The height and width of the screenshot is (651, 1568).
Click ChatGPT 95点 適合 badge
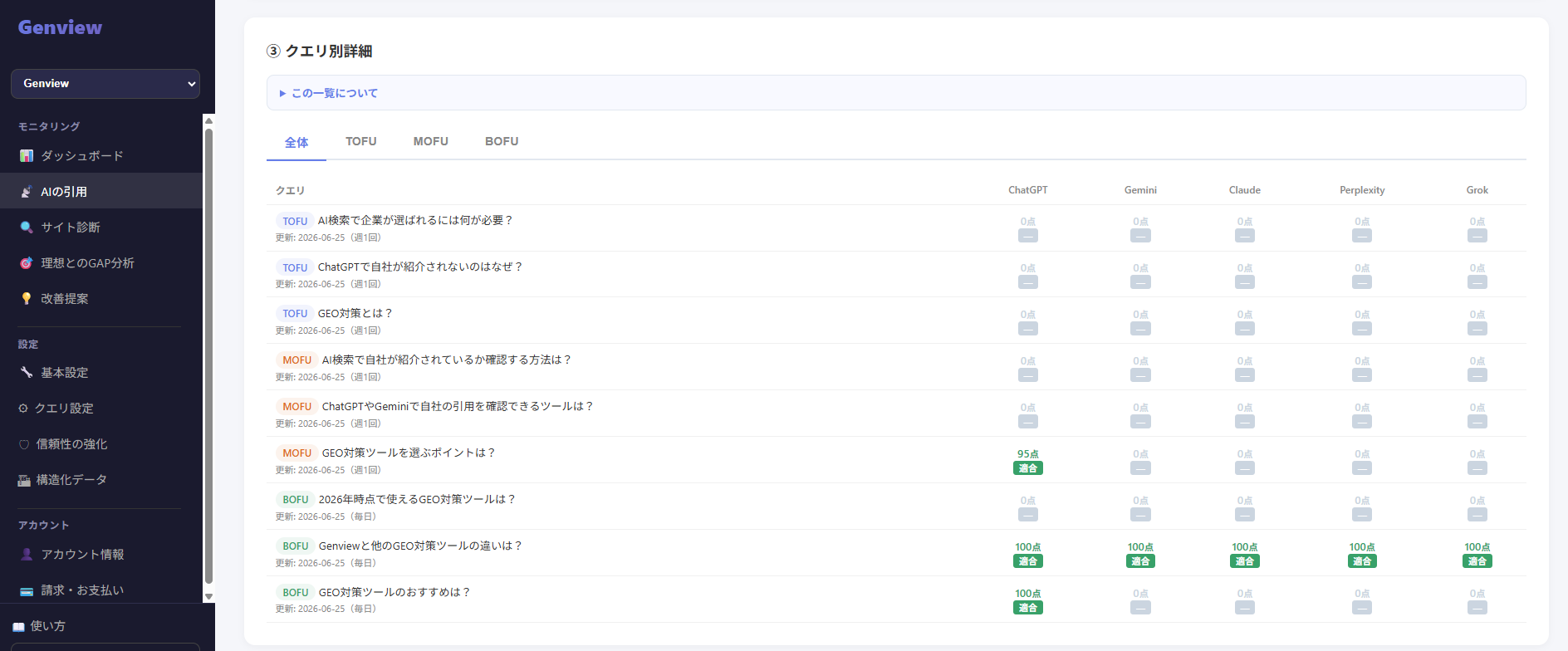1028,468
